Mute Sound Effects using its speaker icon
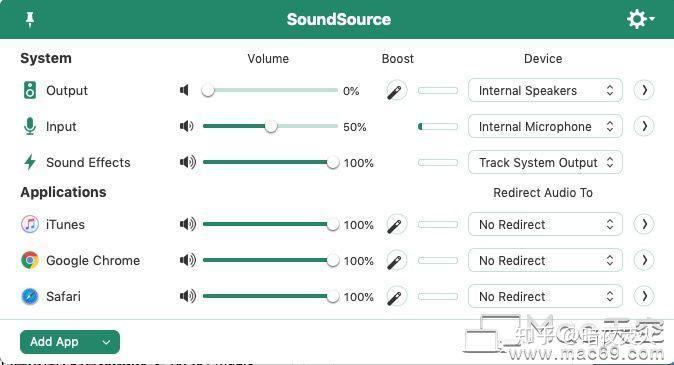Image resolution: width=674 pixels, height=365 pixels. click(x=188, y=163)
